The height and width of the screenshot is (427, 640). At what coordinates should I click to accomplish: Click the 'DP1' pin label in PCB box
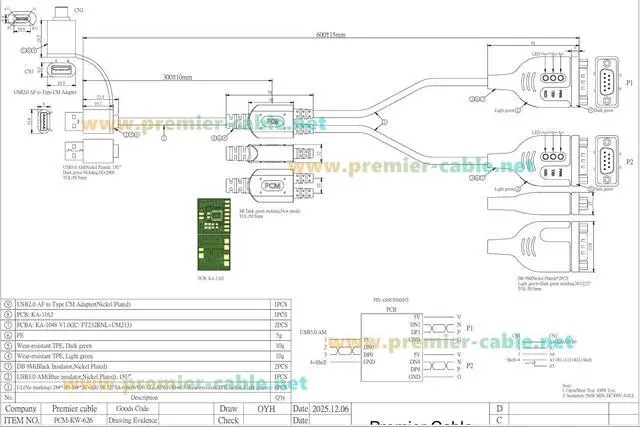pos(415,332)
